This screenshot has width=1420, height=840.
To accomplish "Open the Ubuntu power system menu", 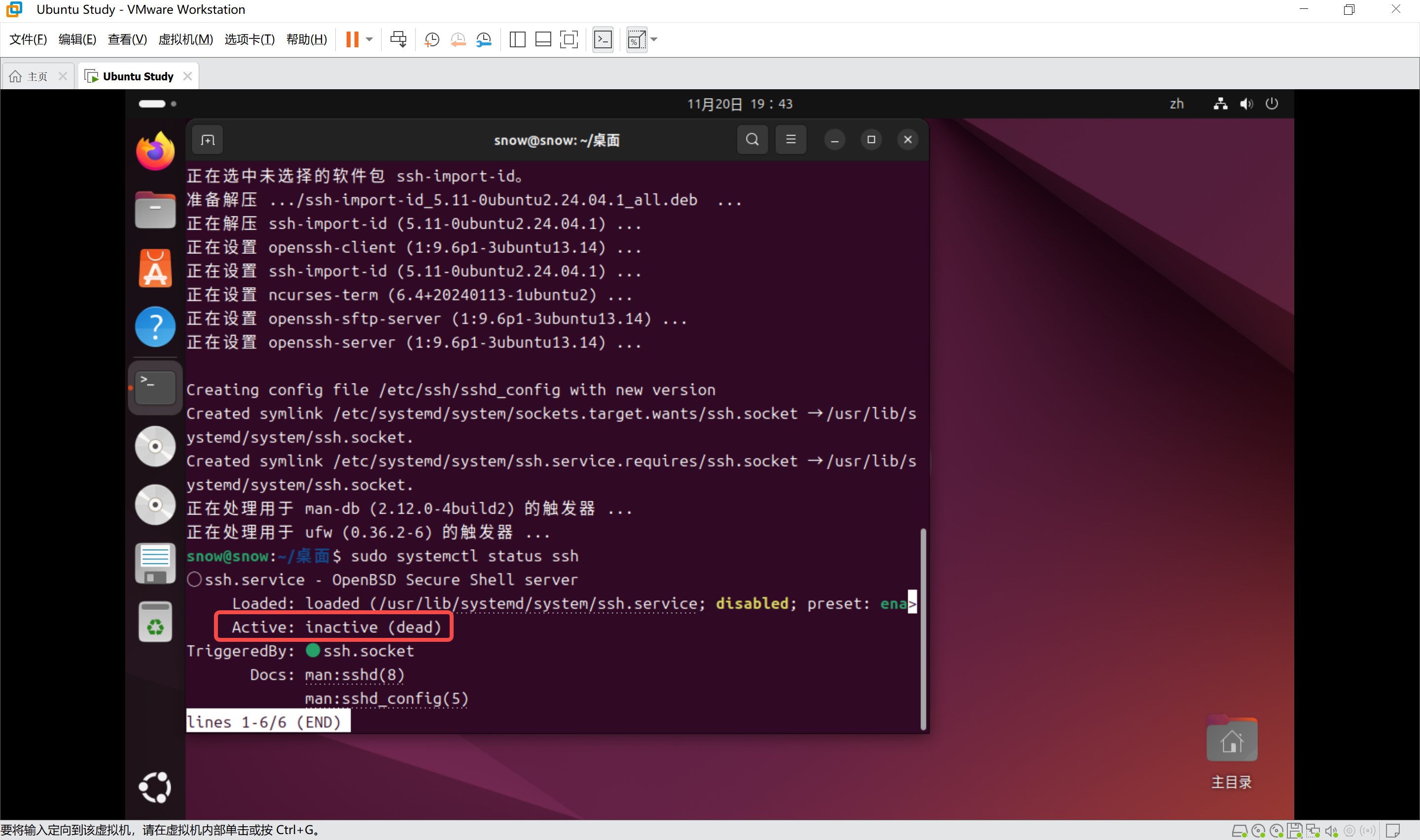I will [1272, 104].
